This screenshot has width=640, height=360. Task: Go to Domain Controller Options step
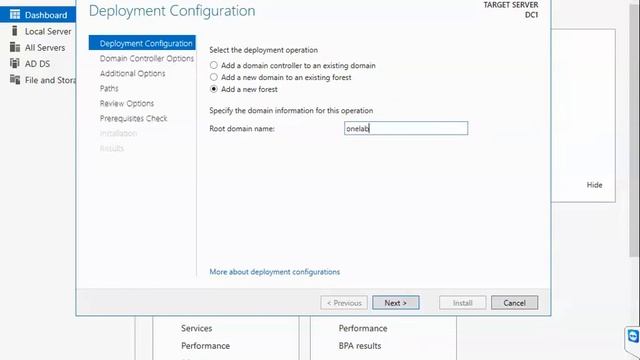(x=147, y=58)
